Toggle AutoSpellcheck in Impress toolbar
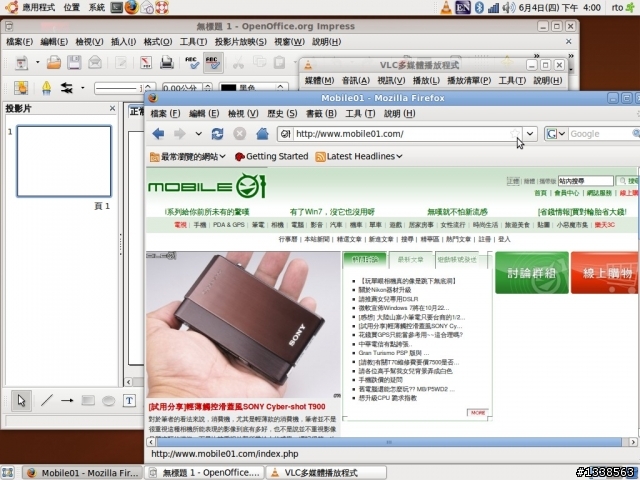Screen dimensions: 640x480 [x=213, y=63]
